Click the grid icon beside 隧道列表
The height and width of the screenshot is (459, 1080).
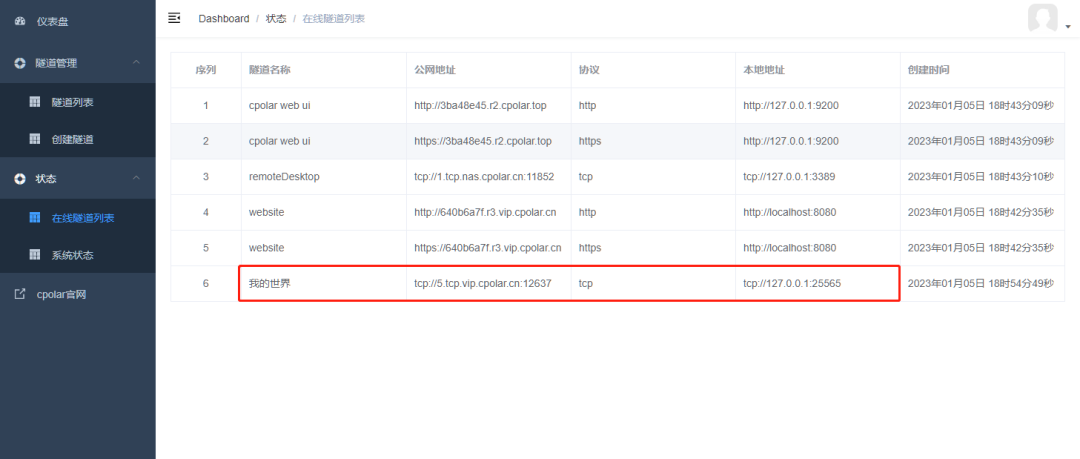tap(34, 102)
